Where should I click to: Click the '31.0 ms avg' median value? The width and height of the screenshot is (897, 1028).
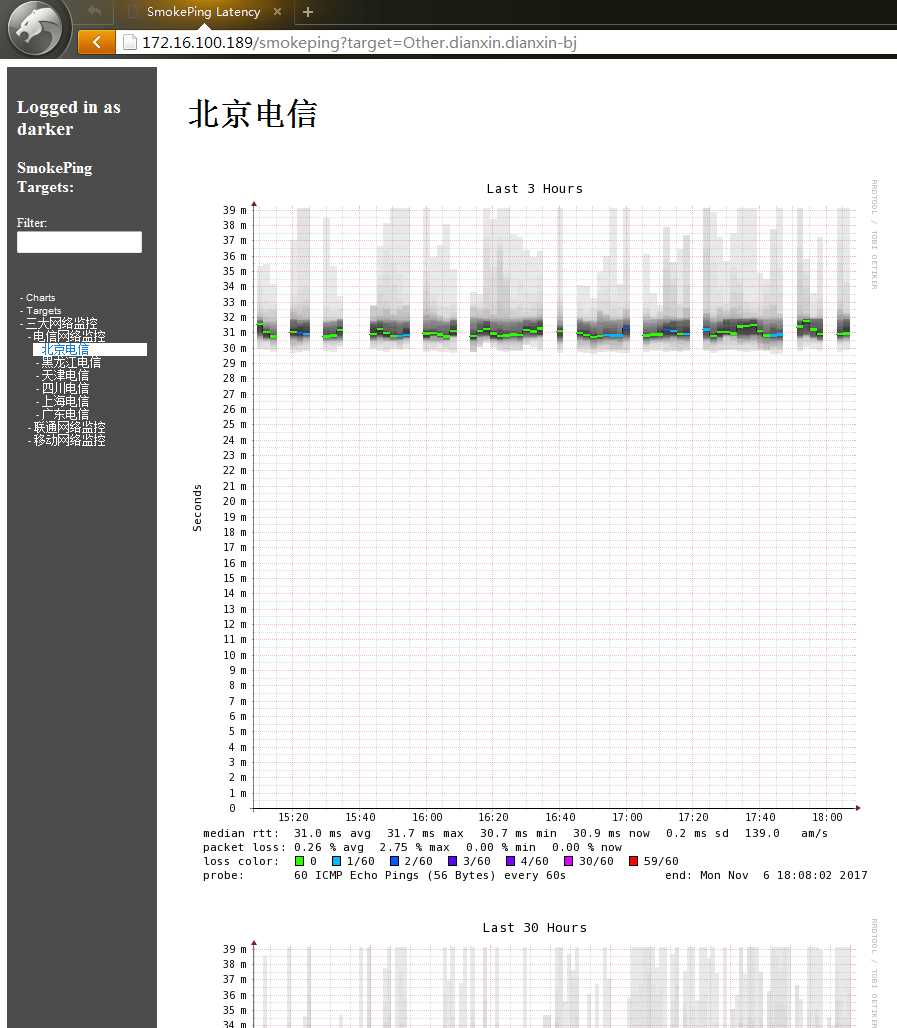pyautogui.click(x=332, y=833)
